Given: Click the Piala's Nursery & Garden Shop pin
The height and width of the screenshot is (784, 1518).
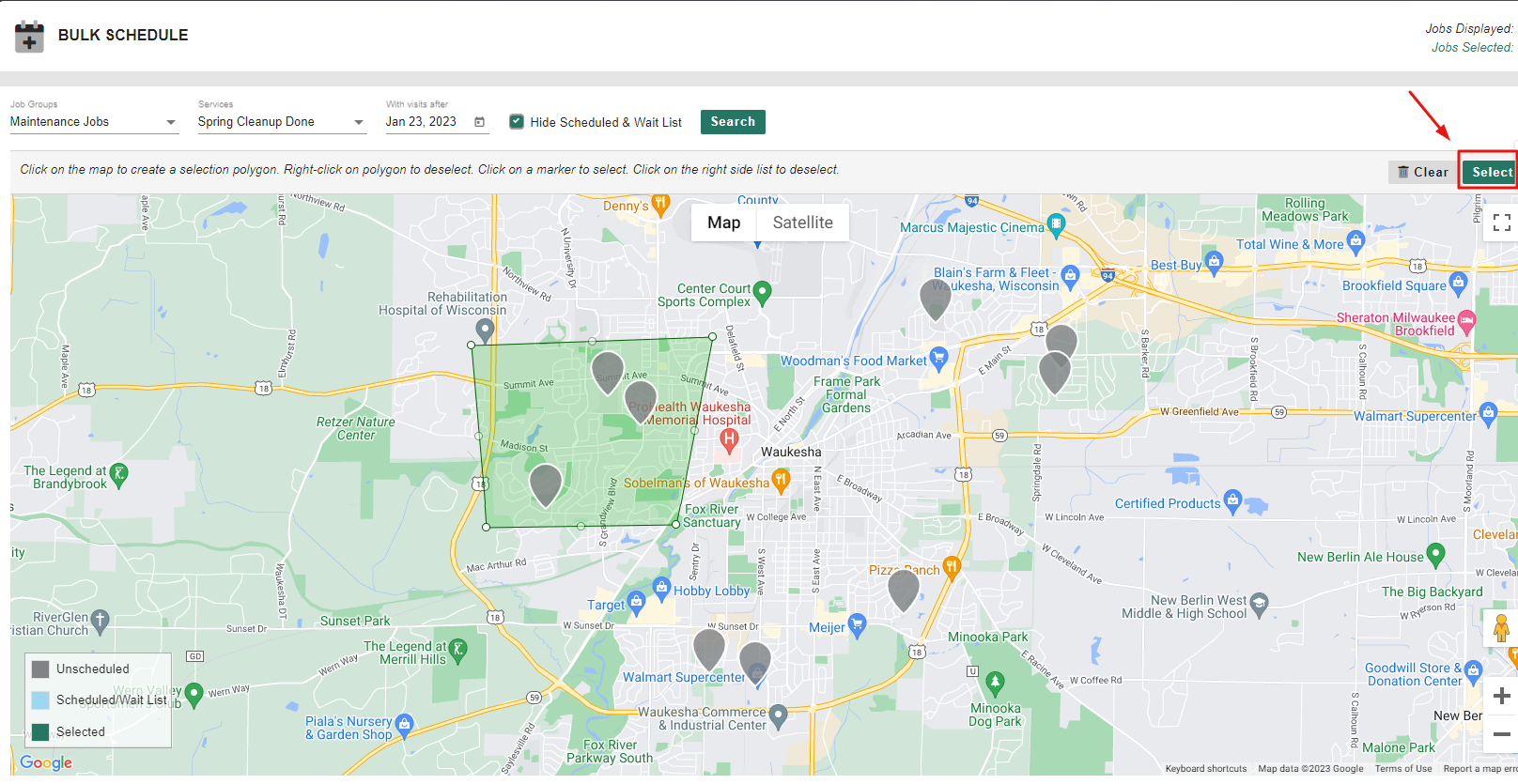Looking at the screenshot, I should tap(404, 724).
